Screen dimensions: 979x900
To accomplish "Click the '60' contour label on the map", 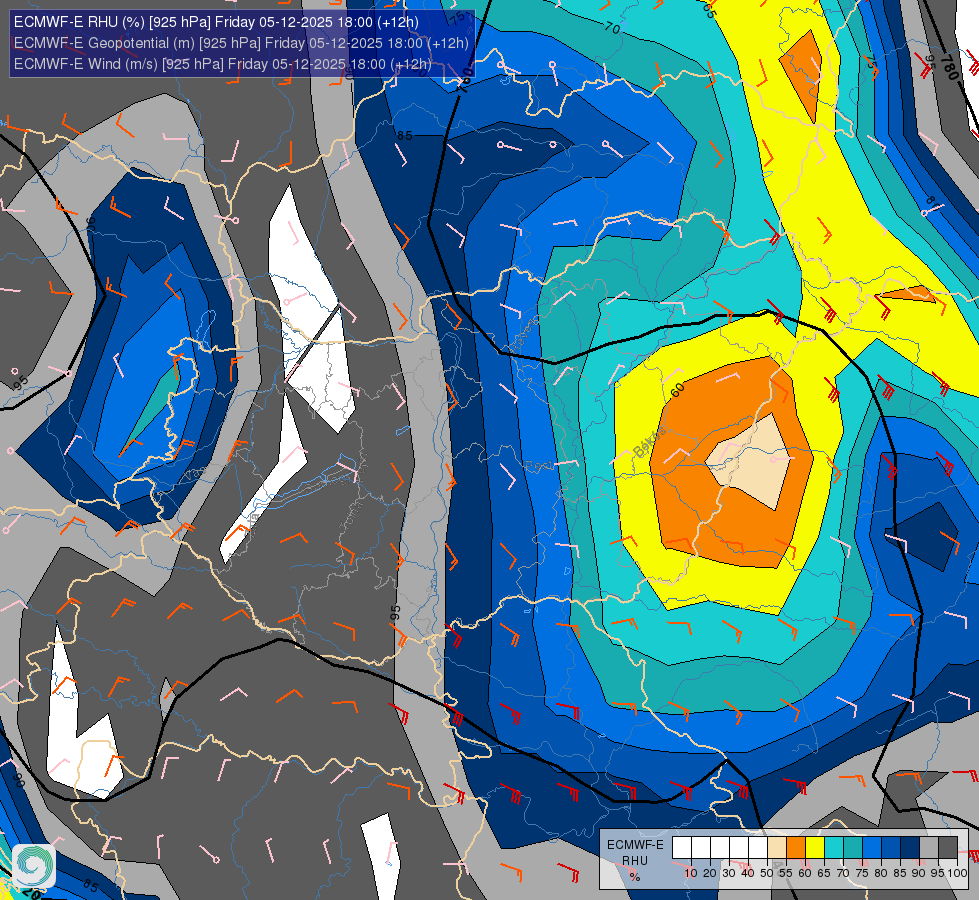I will click(x=677, y=390).
